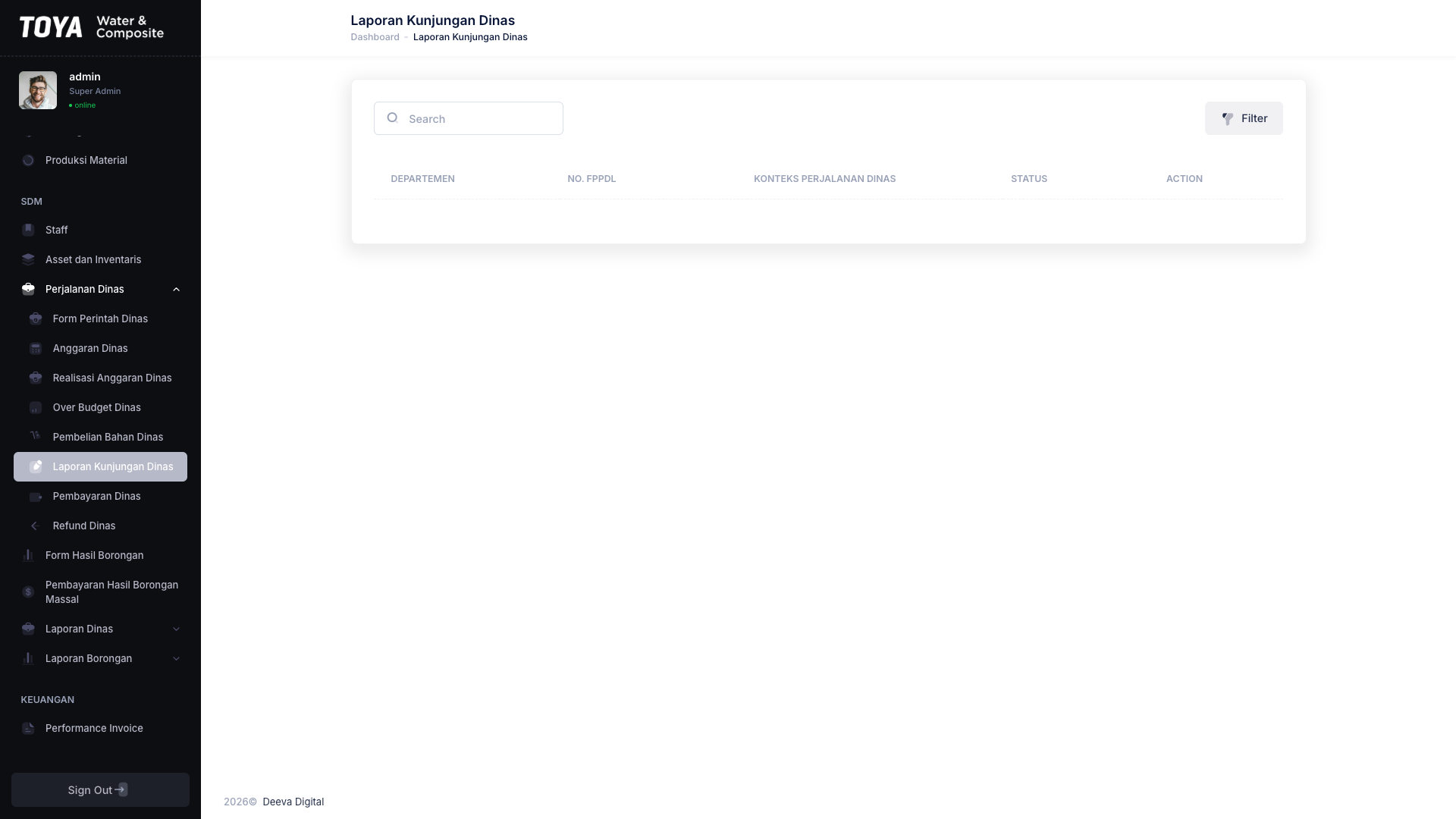Collapse the Perjalanan Dinas submenu chevron

[176, 289]
